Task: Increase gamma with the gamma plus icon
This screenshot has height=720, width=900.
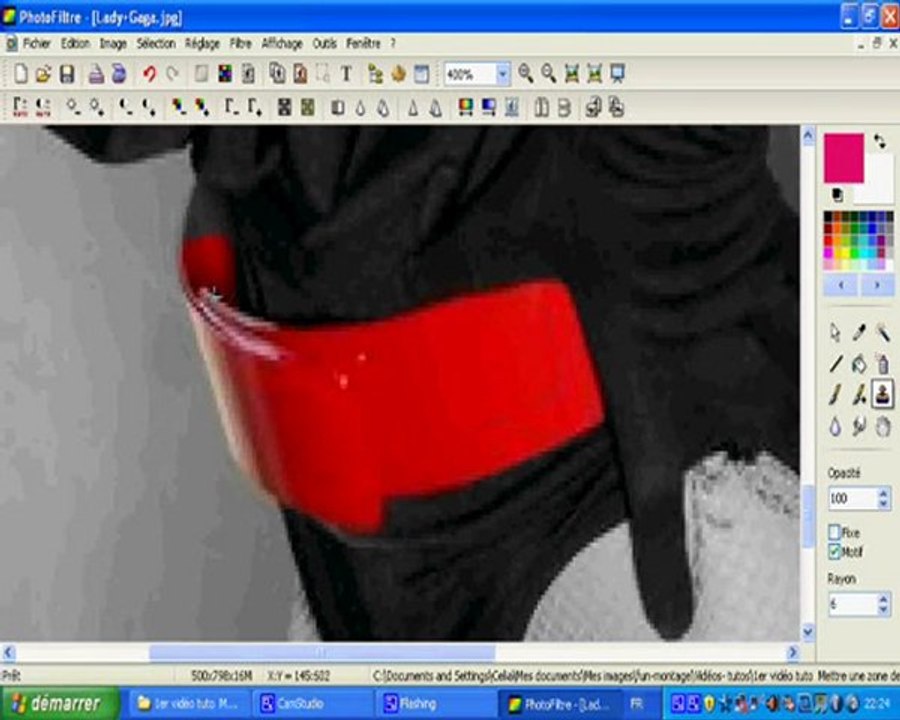Action: click(x=254, y=107)
